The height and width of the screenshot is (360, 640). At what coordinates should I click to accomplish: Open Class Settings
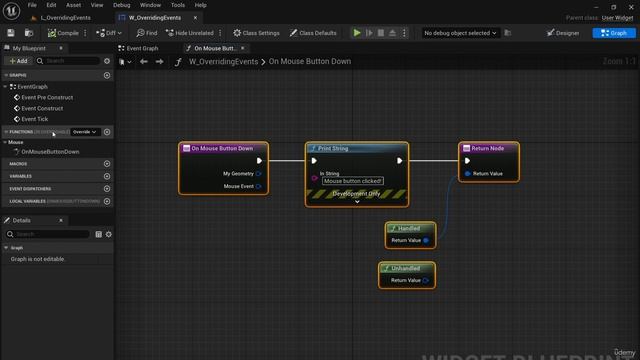pos(256,33)
